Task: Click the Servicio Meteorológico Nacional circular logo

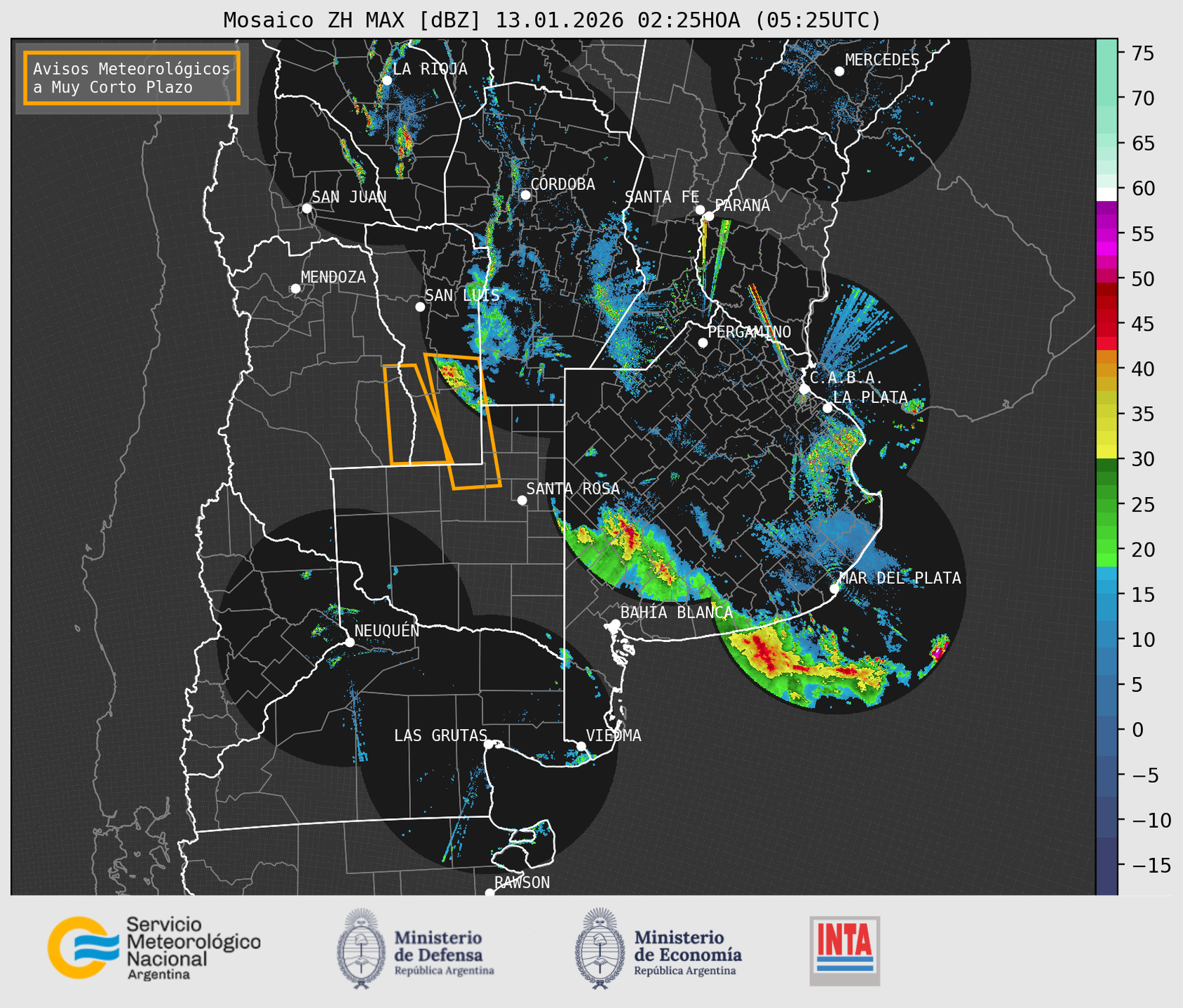Action: point(82,948)
